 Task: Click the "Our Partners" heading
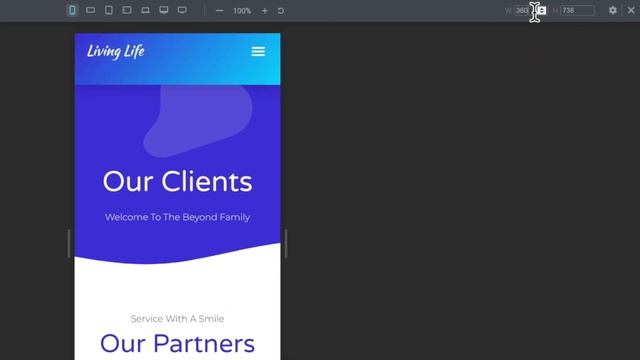178,344
